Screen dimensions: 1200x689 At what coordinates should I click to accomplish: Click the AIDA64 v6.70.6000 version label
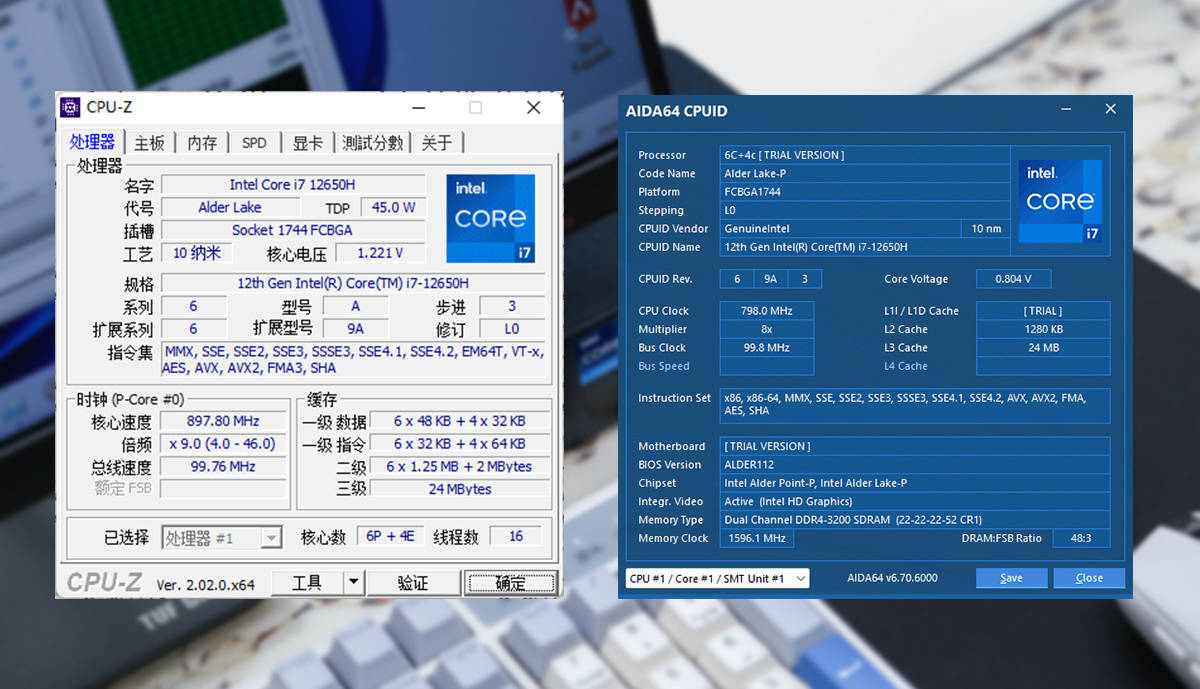892,578
